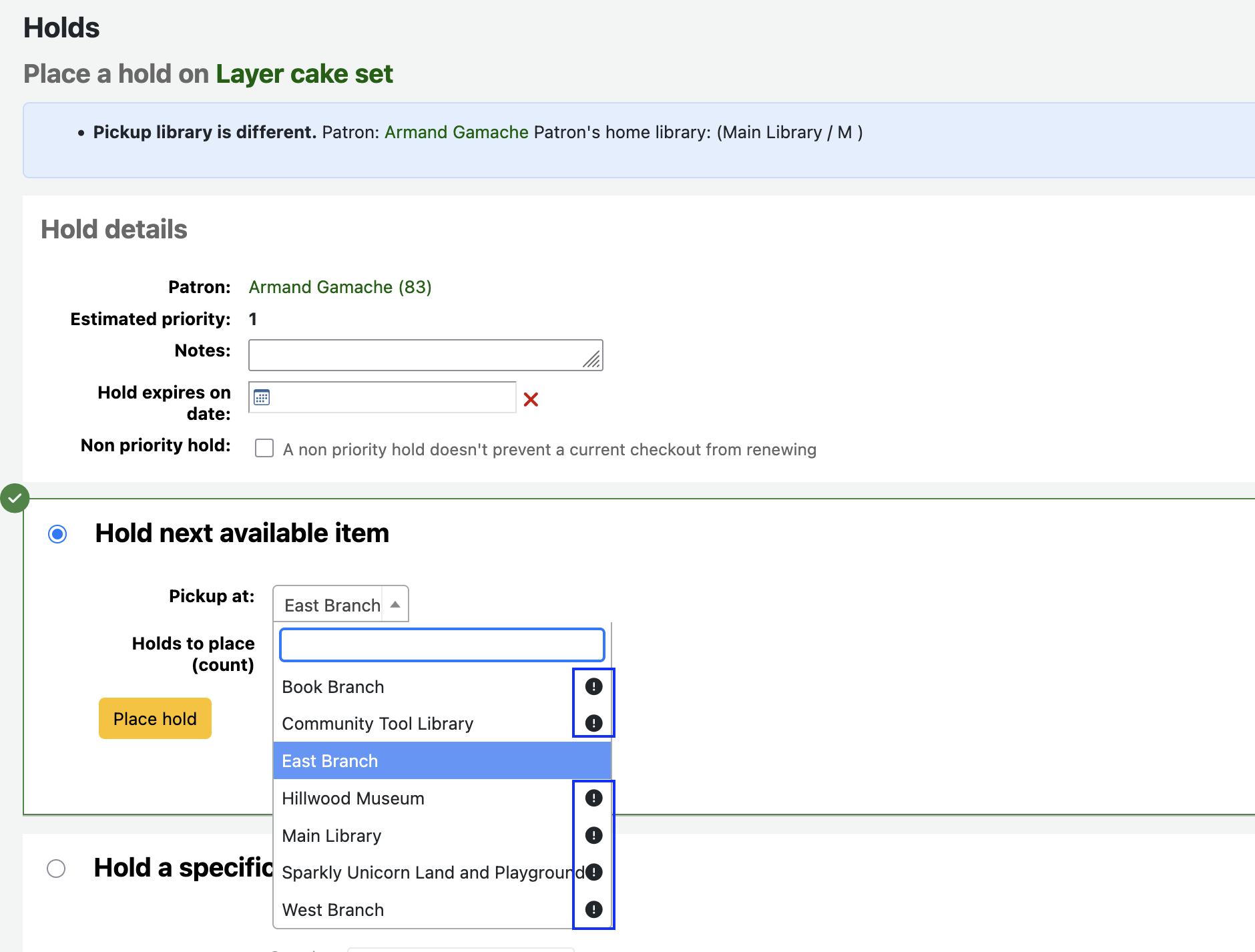Select Hillwood Museum in the pickup list
Screen dimensions: 1255x952
[x=353, y=798]
